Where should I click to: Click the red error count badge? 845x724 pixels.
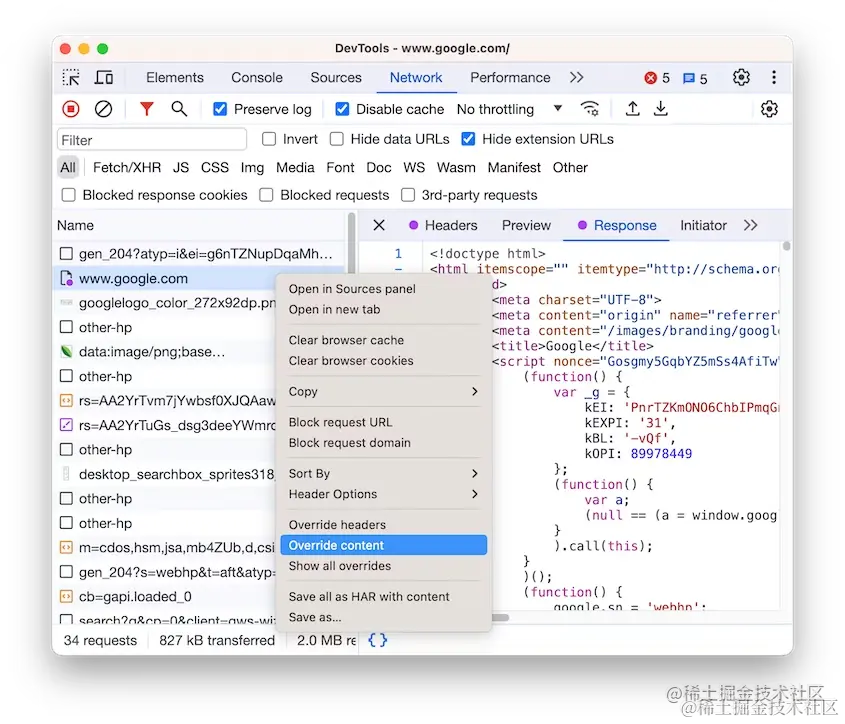(657, 78)
